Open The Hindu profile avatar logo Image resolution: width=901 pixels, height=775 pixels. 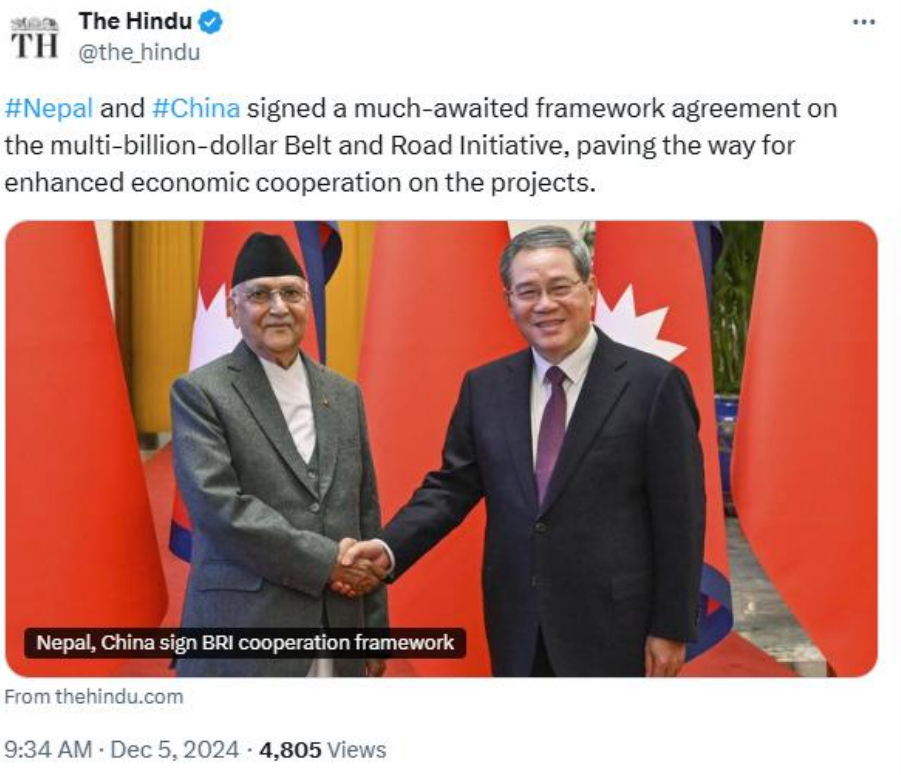pos(34,38)
